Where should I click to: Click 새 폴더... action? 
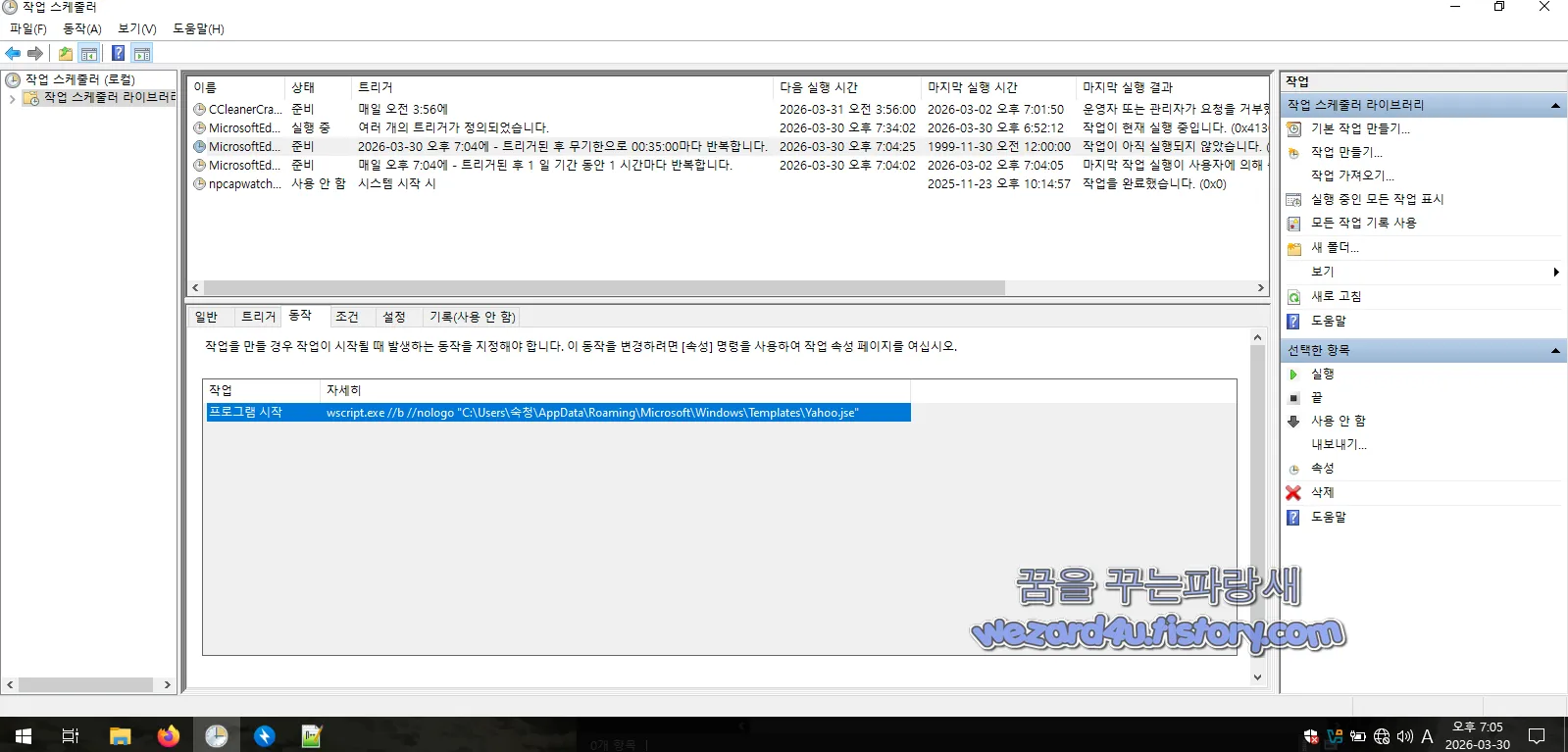click(1335, 248)
